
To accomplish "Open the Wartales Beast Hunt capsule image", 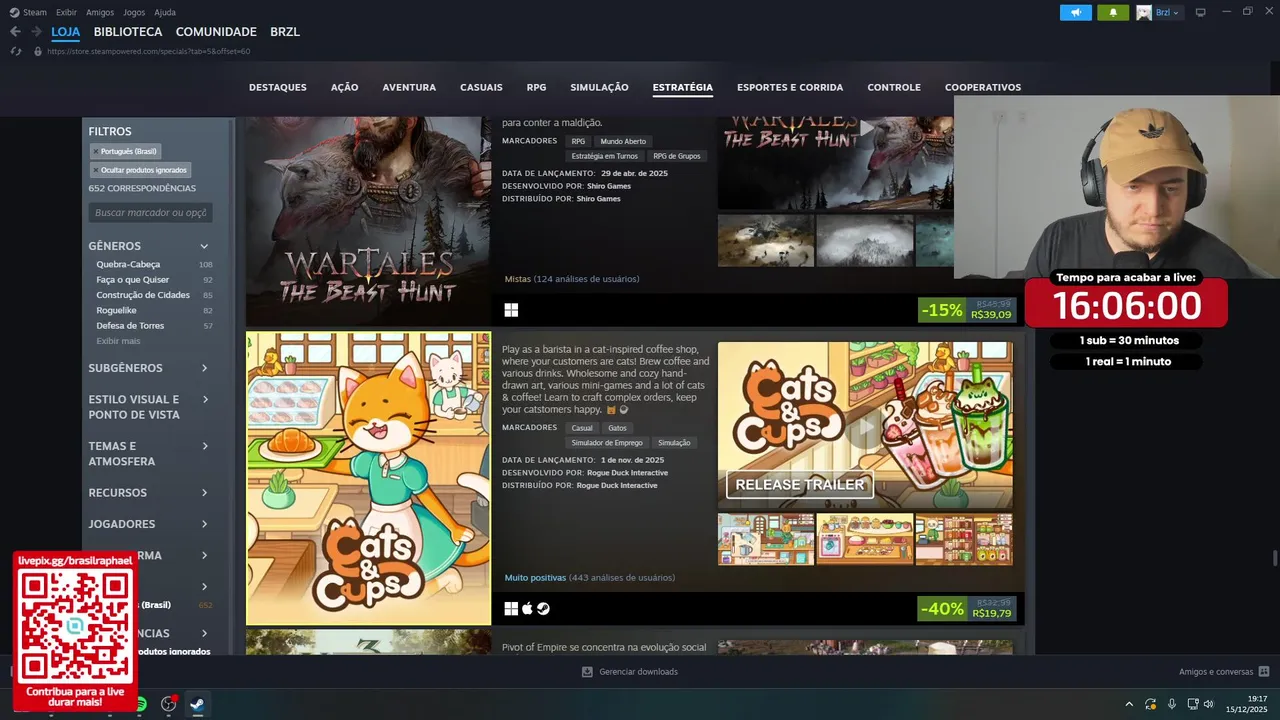I will pyautogui.click(x=368, y=221).
